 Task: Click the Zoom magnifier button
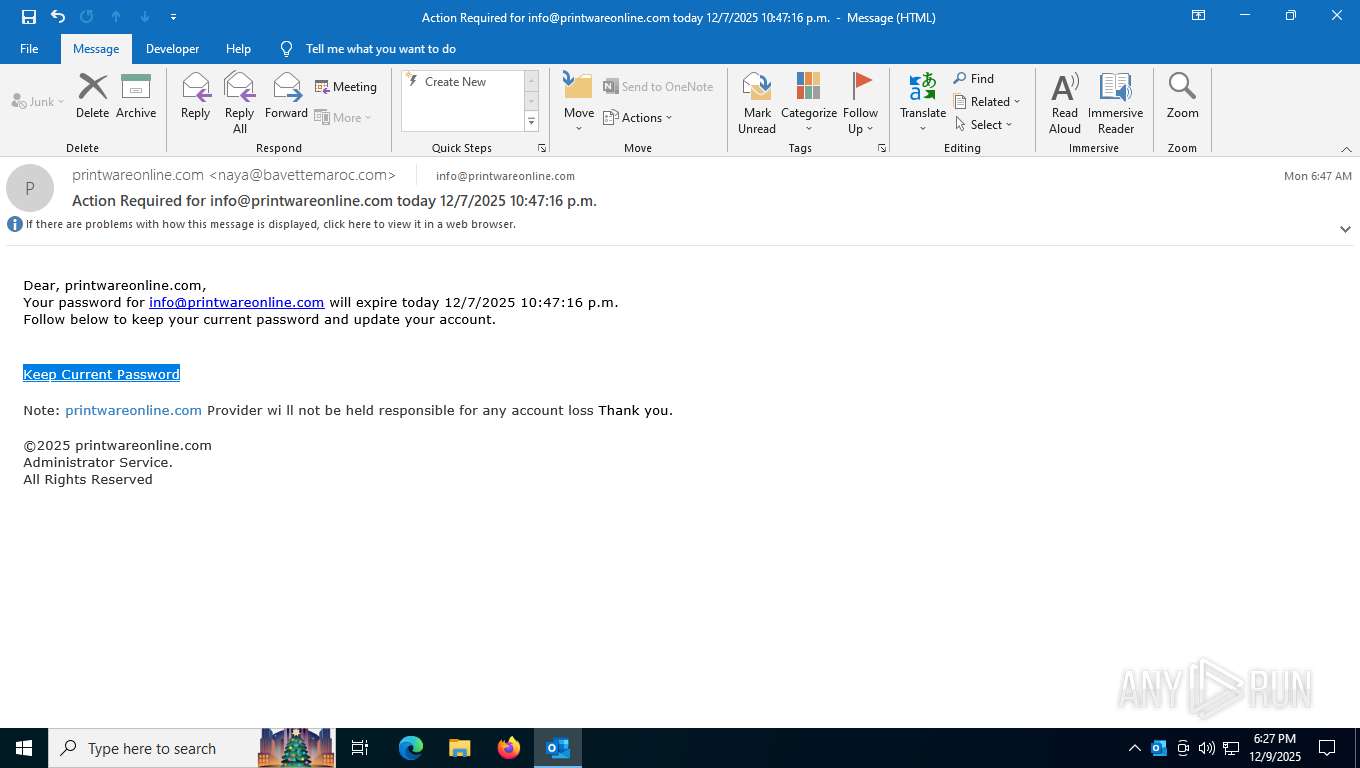pyautogui.click(x=1182, y=96)
